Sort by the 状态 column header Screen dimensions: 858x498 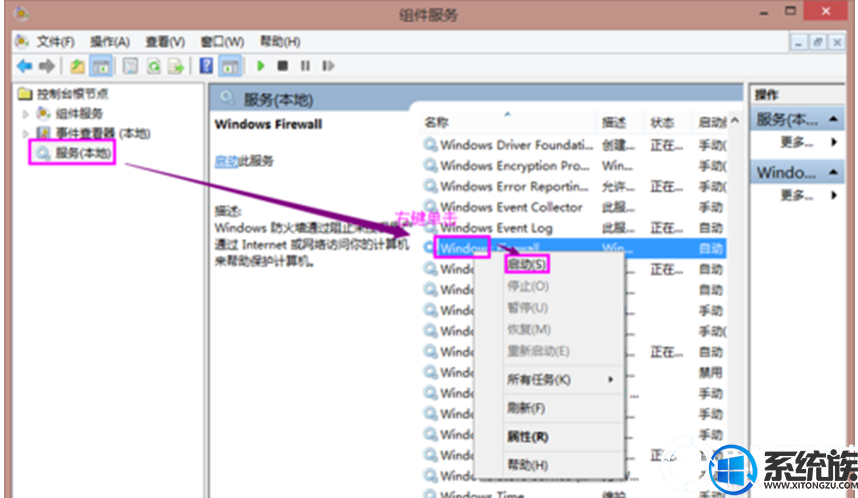(x=662, y=122)
